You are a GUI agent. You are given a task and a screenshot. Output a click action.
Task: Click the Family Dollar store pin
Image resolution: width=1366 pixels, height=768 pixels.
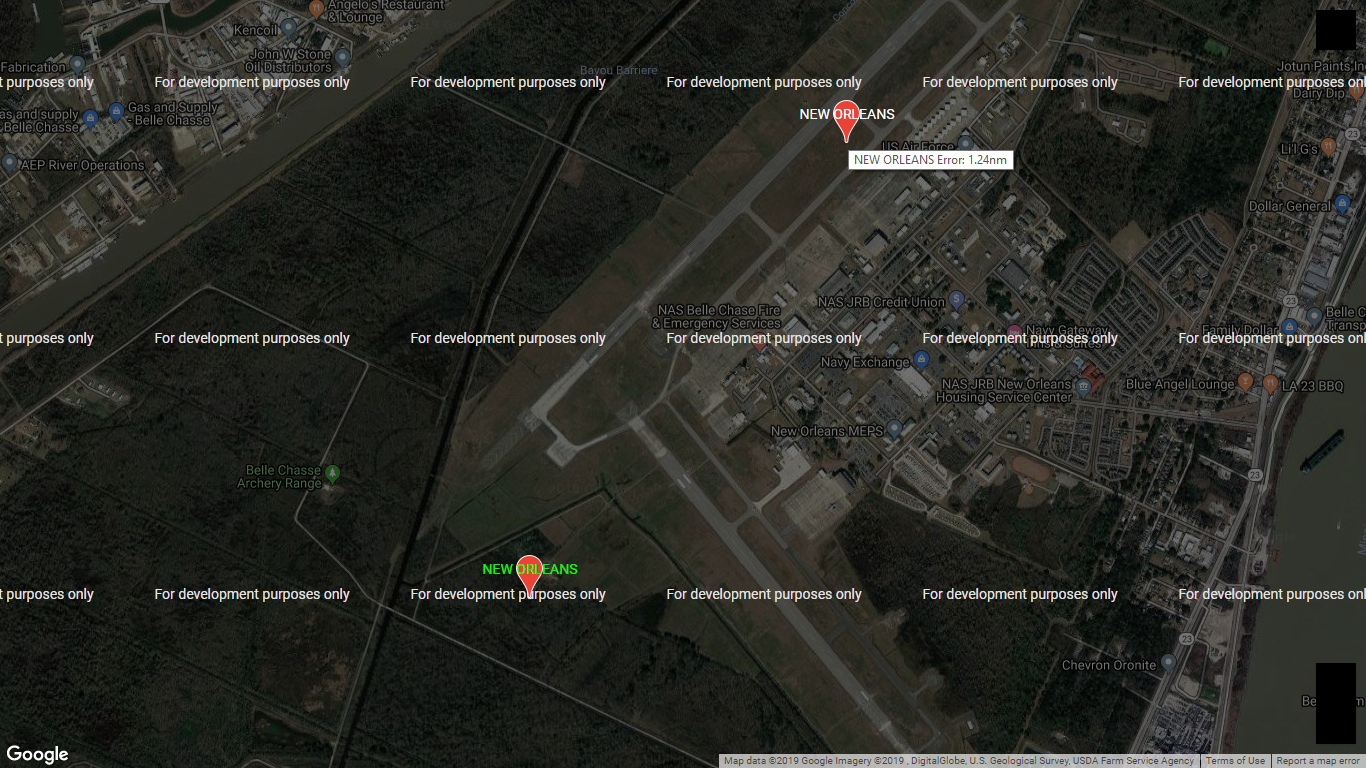click(1290, 327)
